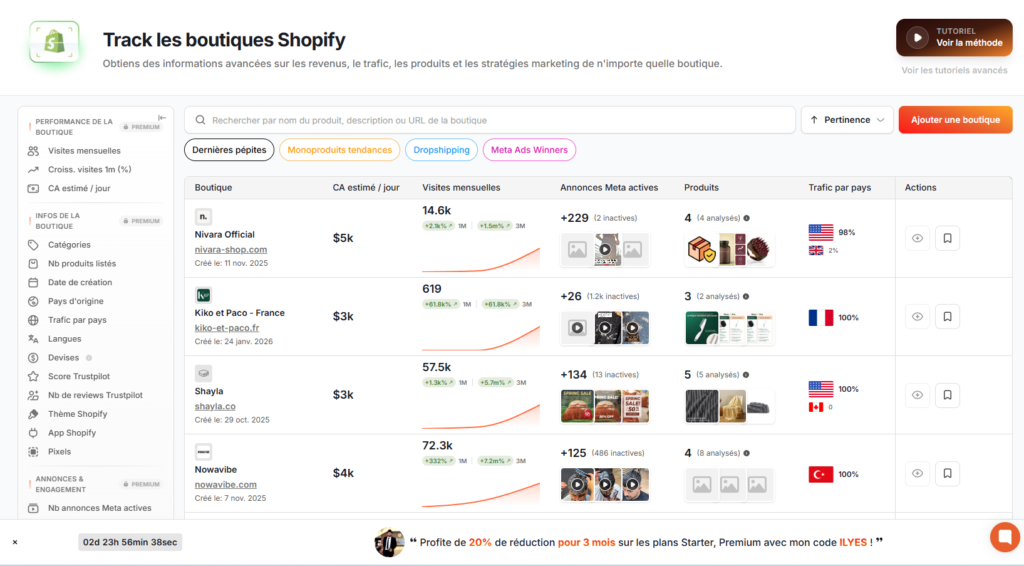This screenshot has height=566, width=1024.
Task: Click the Nivara Official visits trend chart
Action: click(481, 258)
